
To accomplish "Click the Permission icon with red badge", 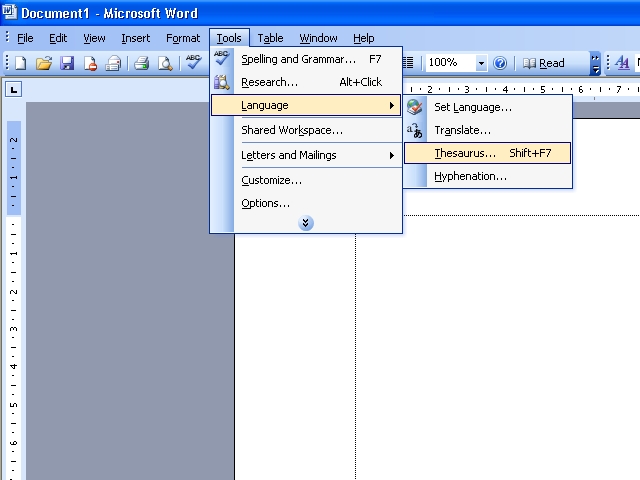I will [90, 63].
